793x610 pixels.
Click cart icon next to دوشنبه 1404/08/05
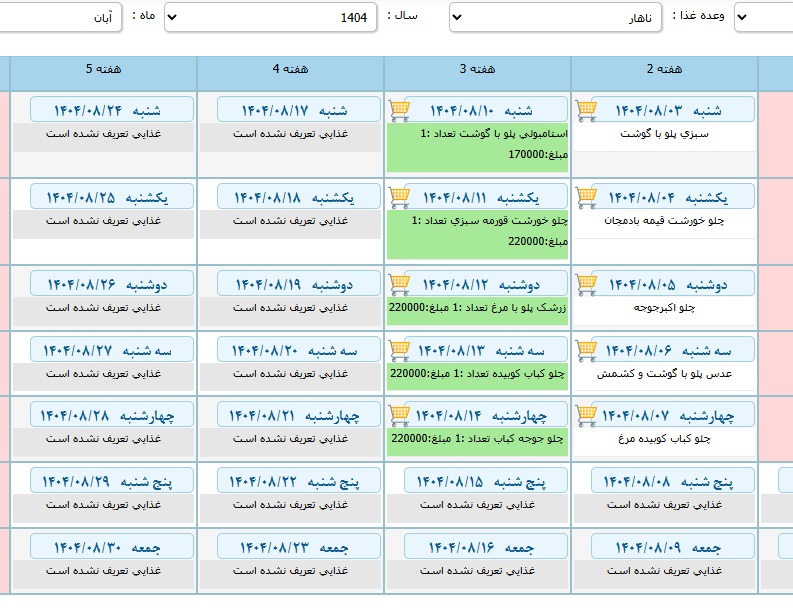pyautogui.click(x=587, y=284)
